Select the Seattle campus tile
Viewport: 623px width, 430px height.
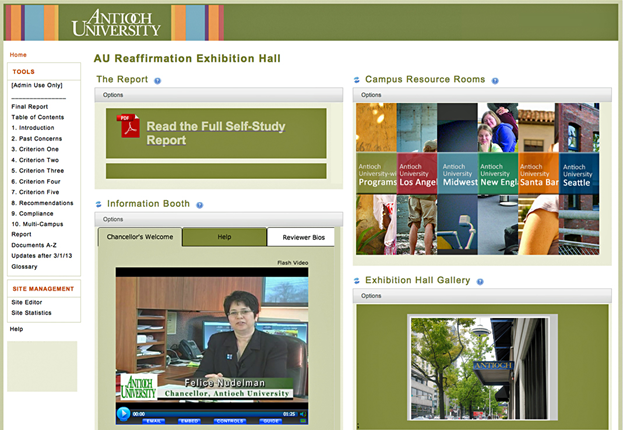(x=579, y=179)
